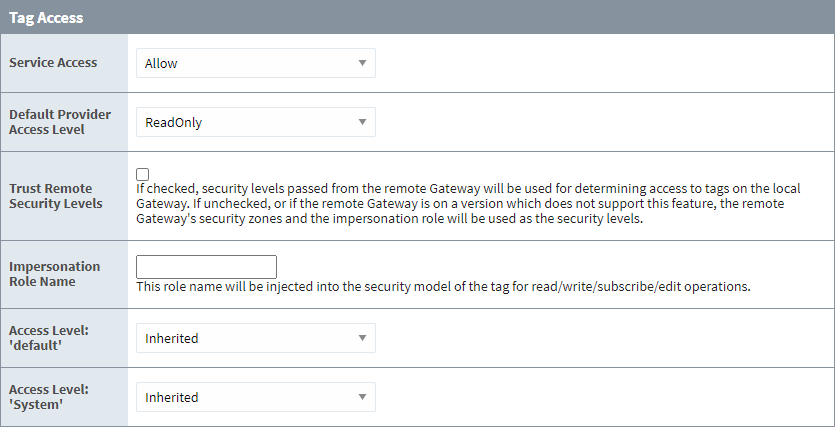This screenshot has height=429, width=836.
Task: Click the Tag Access section header
Action: (x=46, y=18)
